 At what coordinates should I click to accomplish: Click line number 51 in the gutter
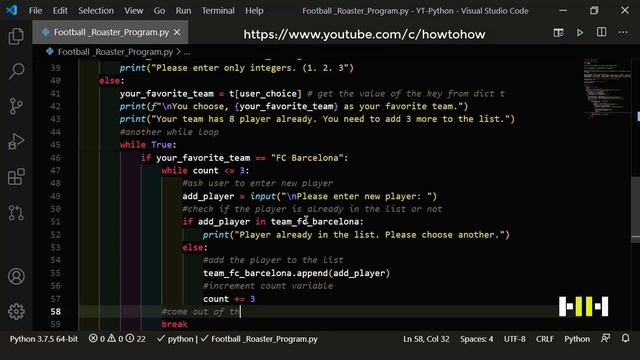click(56, 222)
